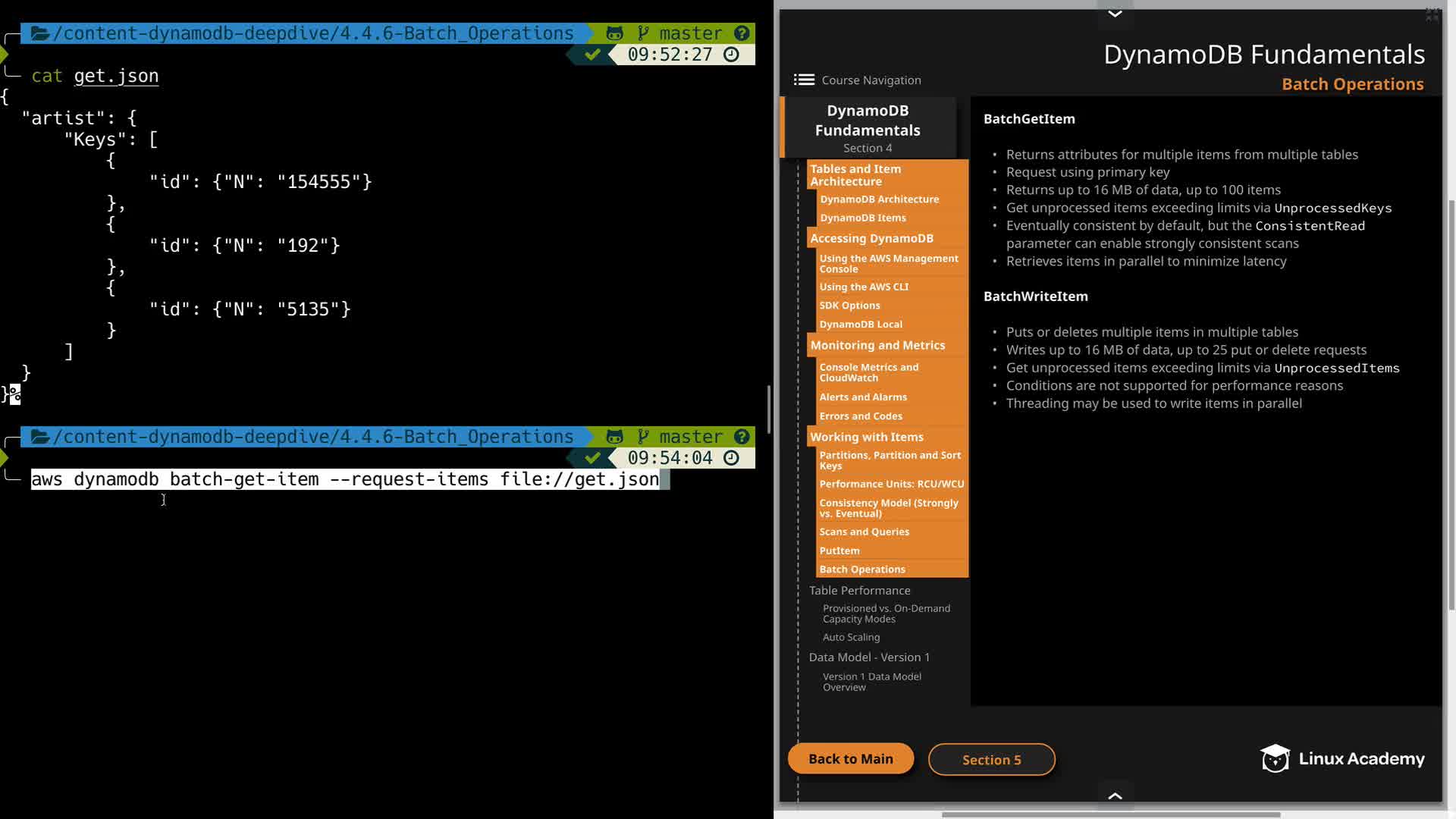Expand panel with the bottom chevron

click(x=1115, y=795)
